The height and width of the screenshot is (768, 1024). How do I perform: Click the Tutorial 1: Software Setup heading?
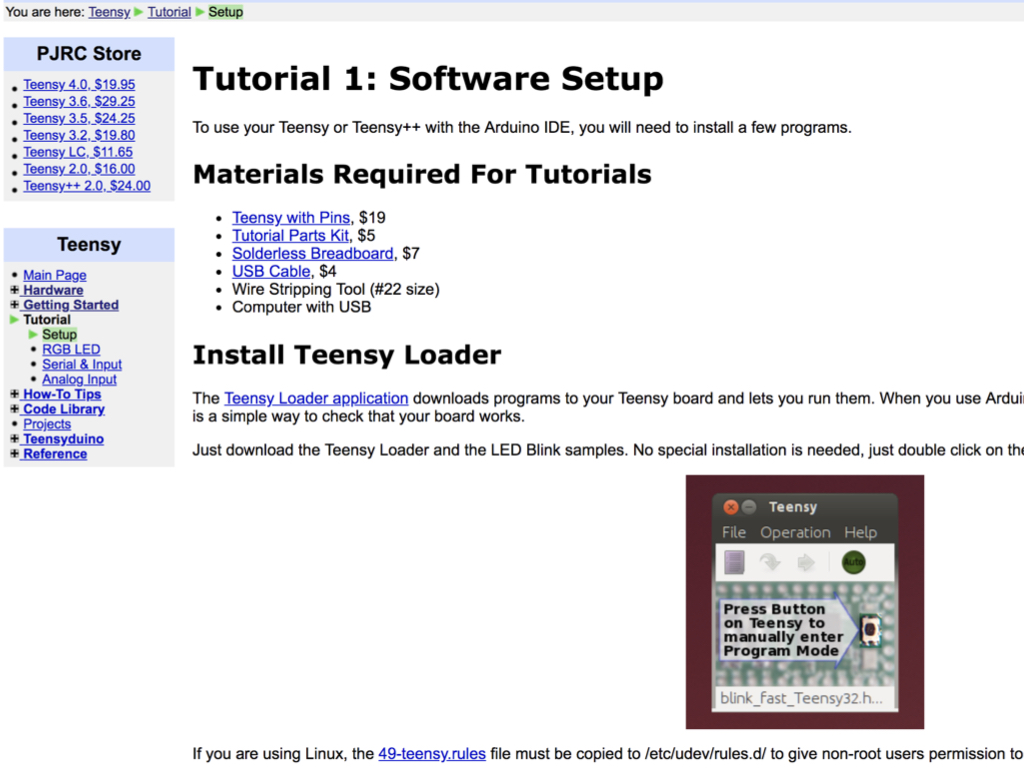(x=428, y=78)
